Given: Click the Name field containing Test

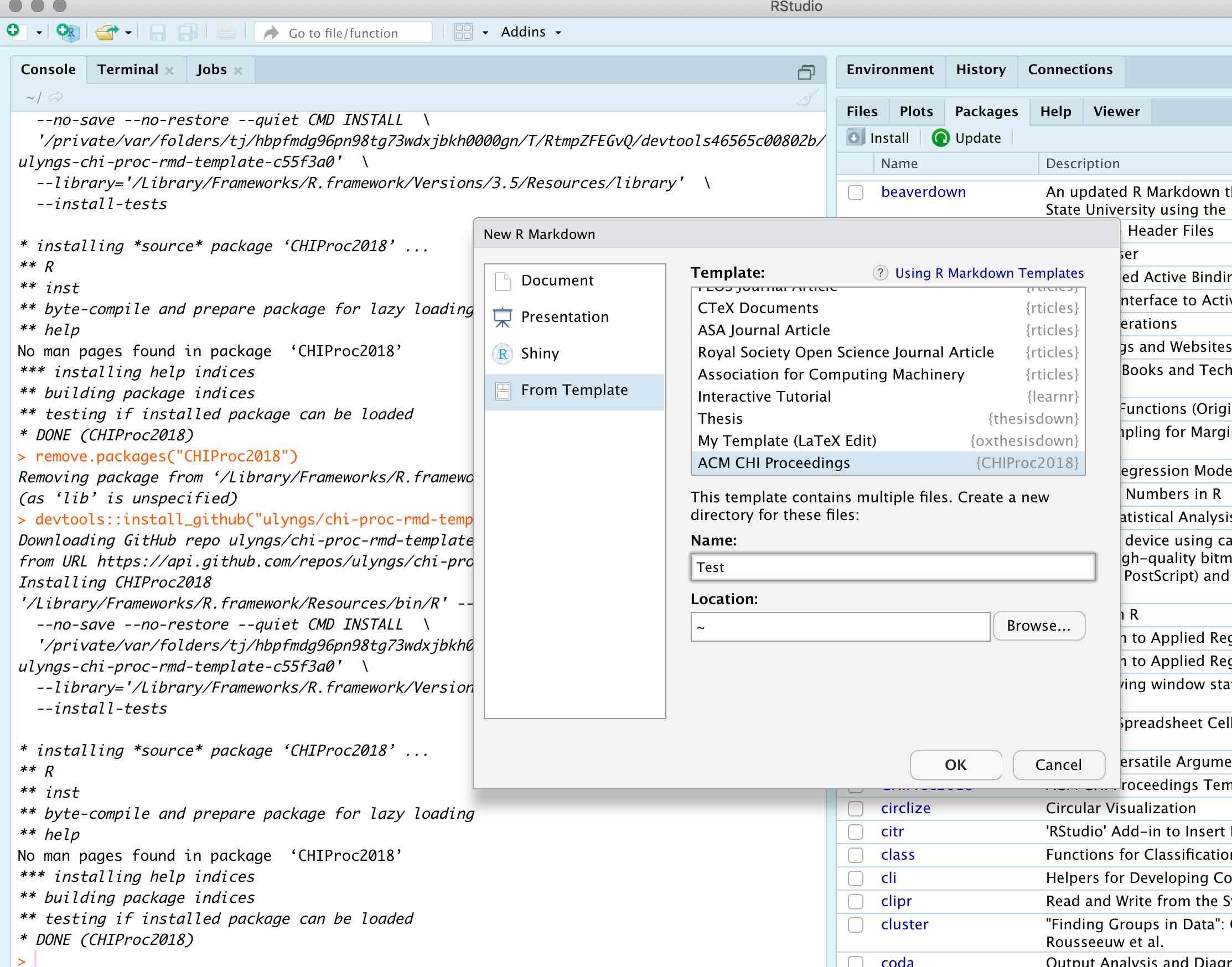Looking at the screenshot, I should (x=893, y=567).
